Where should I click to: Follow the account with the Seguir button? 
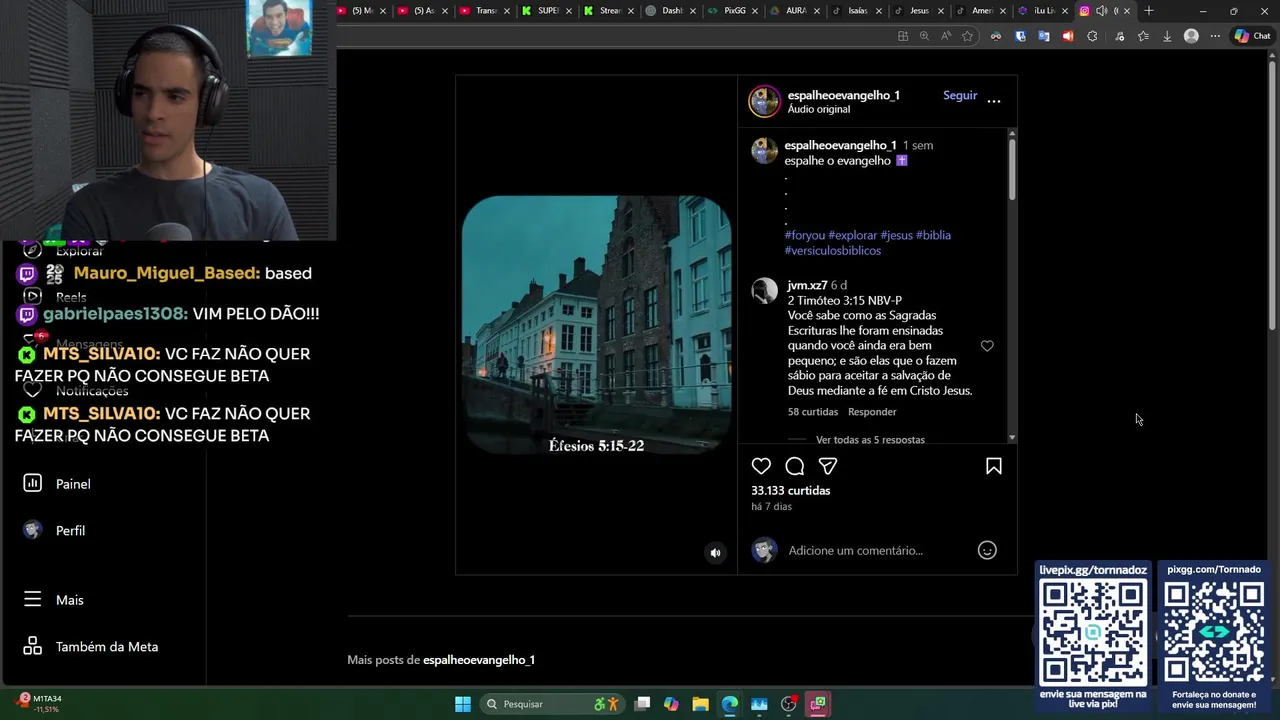(x=960, y=95)
